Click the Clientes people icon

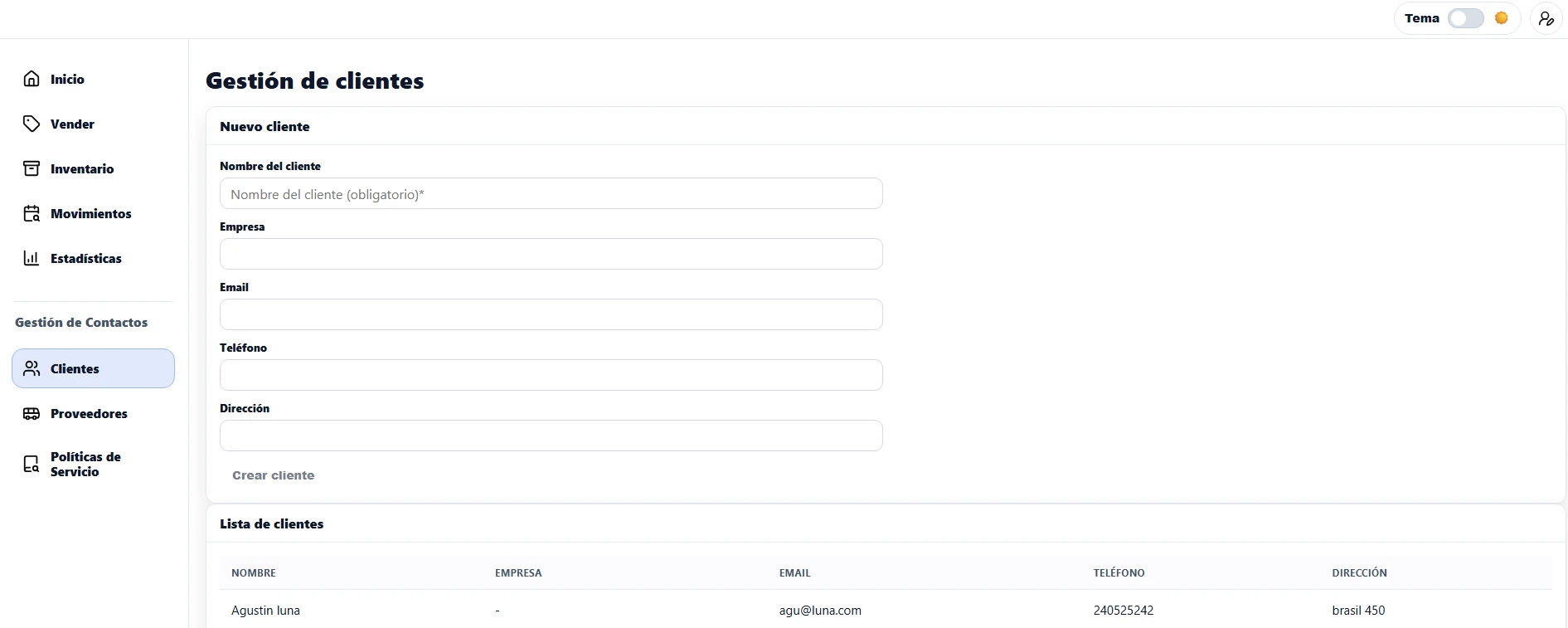pos(32,368)
